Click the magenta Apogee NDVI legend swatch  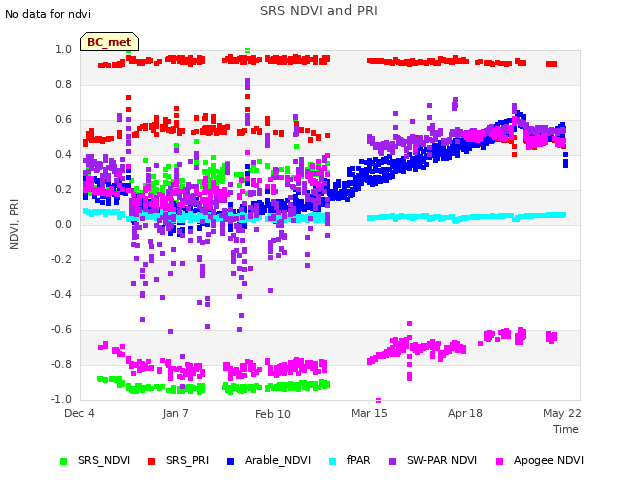point(499,461)
